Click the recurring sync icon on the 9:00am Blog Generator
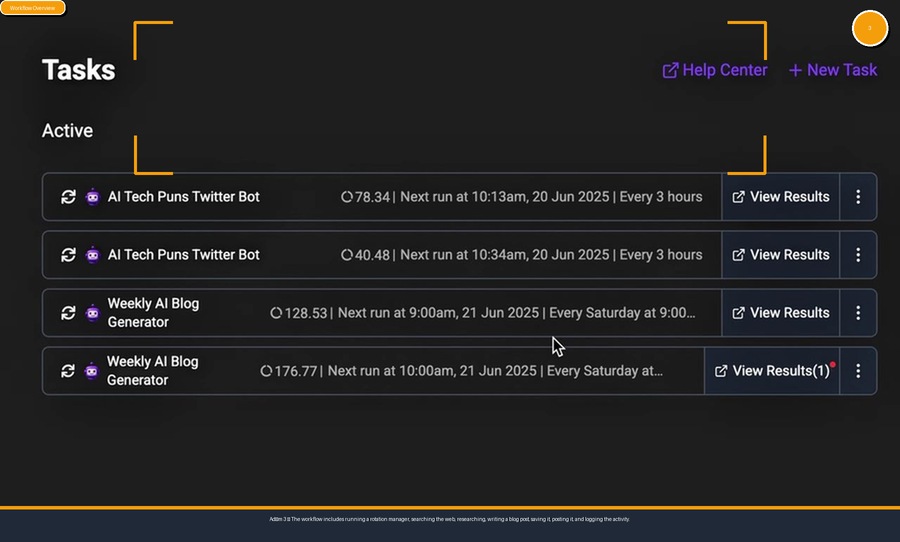Viewport: 900px width, 542px height. (x=68, y=313)
